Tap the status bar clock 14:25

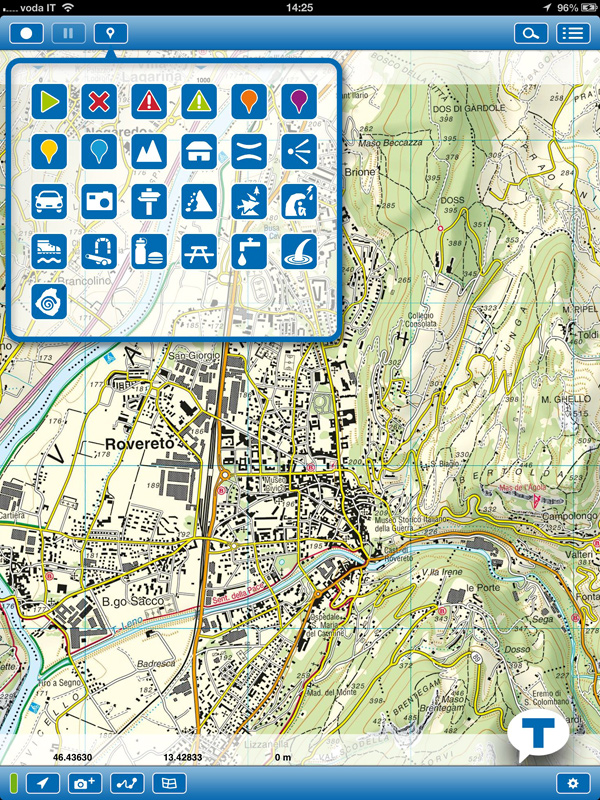[x=299, y=7]
